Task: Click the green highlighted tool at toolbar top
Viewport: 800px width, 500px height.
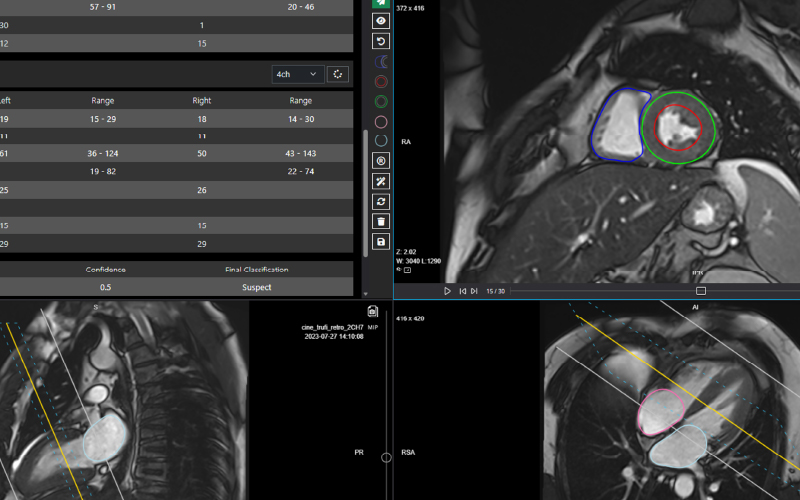Action: (381, 3)
